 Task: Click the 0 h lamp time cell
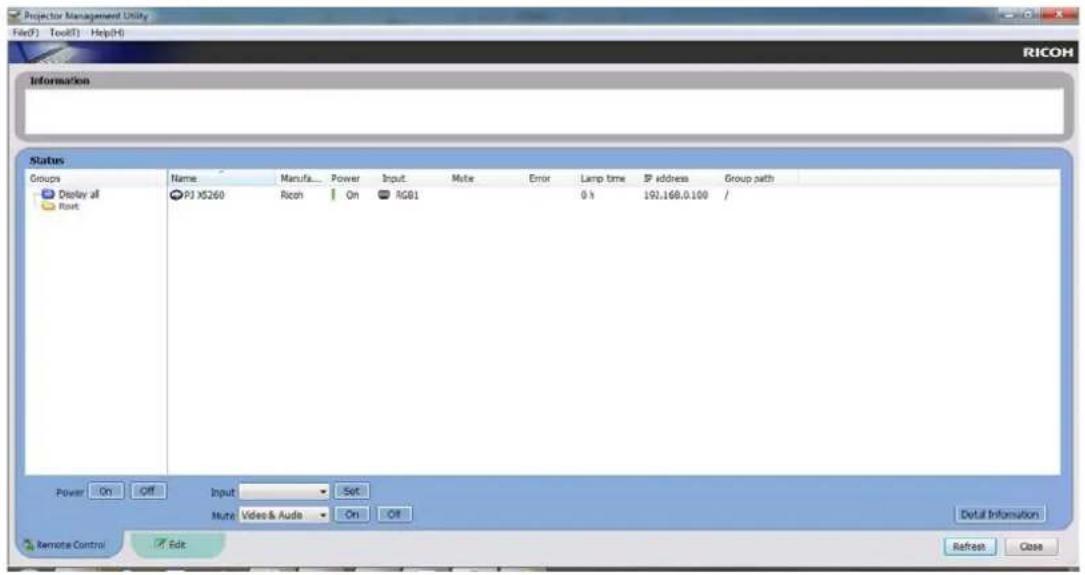pyautogui.click(x=587, y=195)
